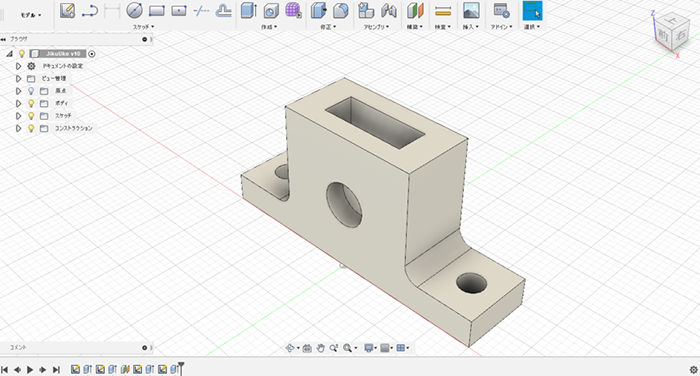Pick the center Rectangle sketch tool

point(179,11)
